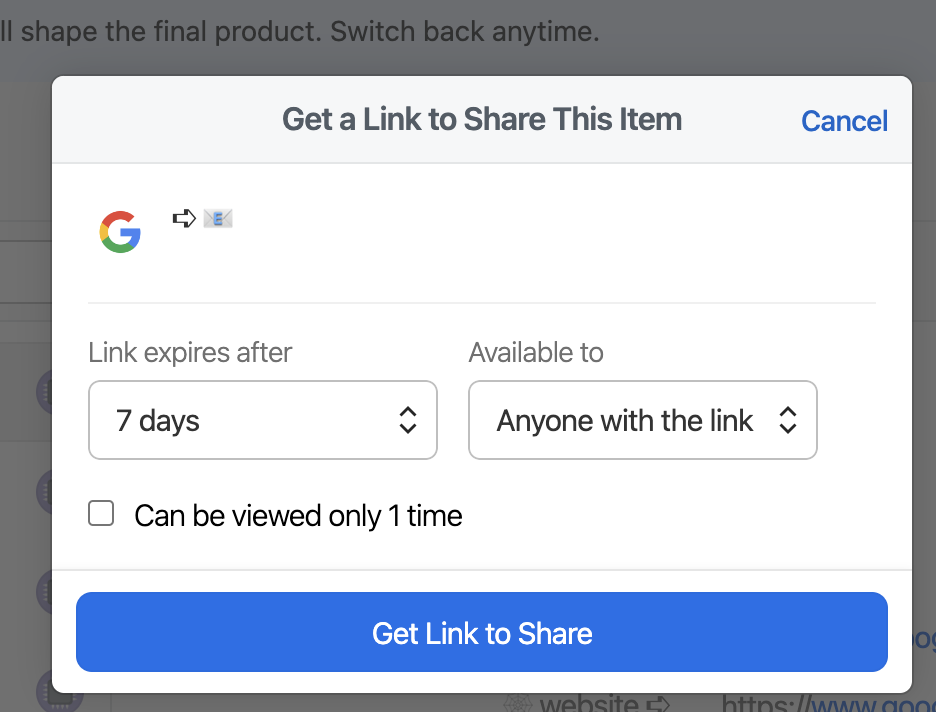936x712 pixels.
Task: Click the right arrow icon beside Google logo
Action: pyautogui.click(x=184, y=218)
